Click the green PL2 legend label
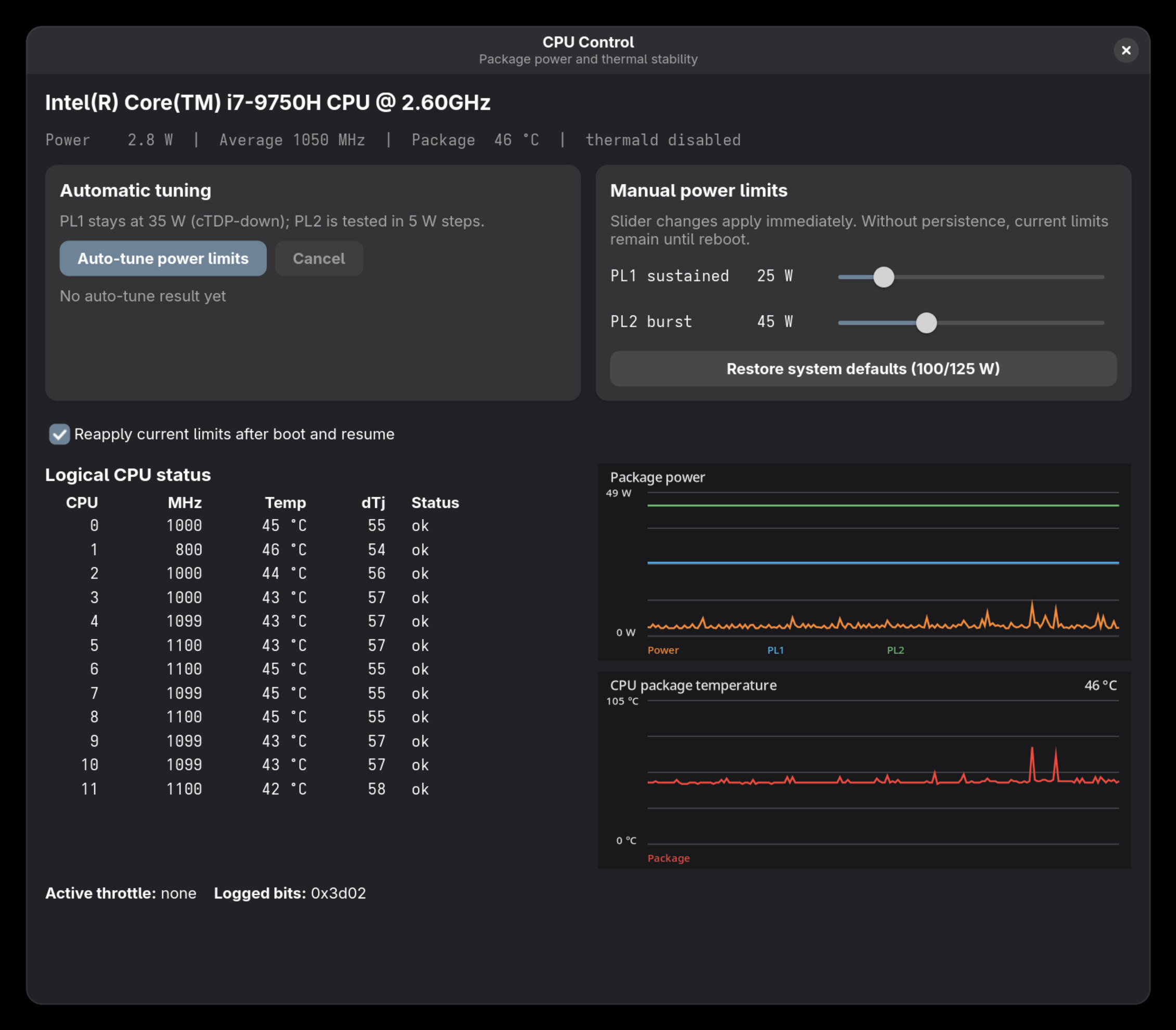Image resolution: width=1176 pixels, height=1030 pixels. tap(896, 650)
